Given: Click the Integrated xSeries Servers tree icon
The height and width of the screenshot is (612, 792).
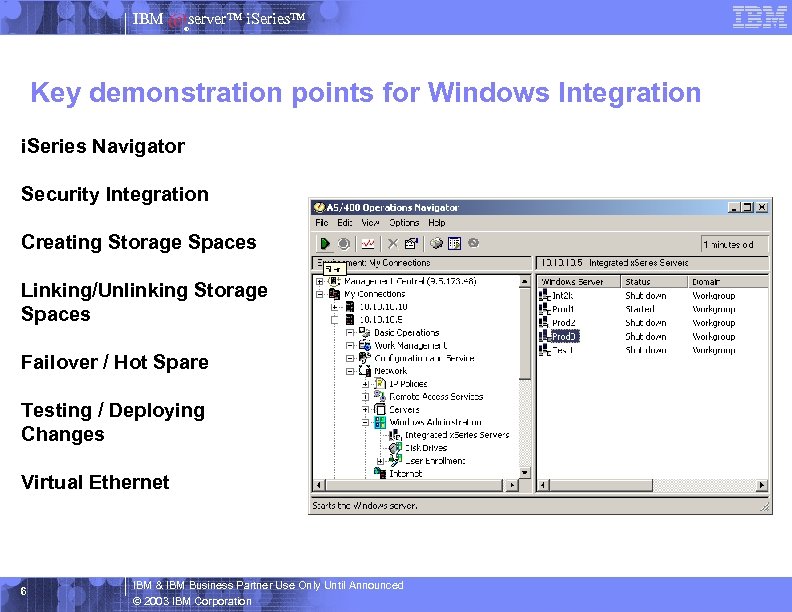Looking at the screenshot, I should [x=395, y=435].
